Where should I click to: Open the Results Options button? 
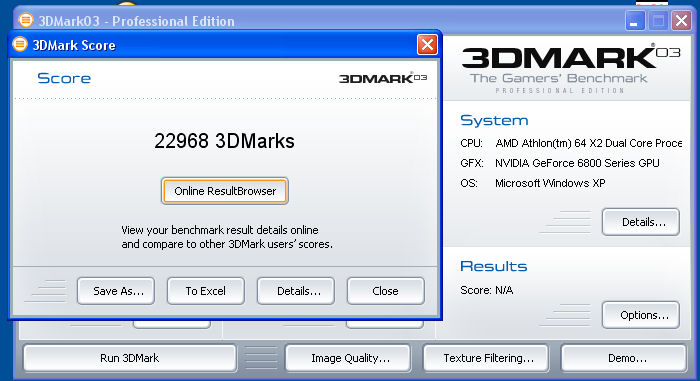pyautogui.click(x=641, y=315)
